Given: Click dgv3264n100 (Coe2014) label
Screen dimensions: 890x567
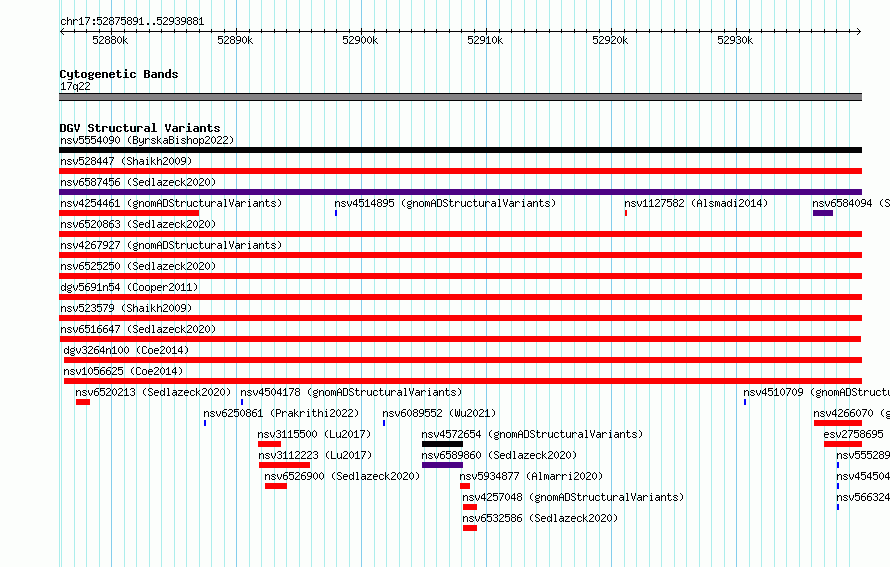Looking at the screenshot, I should [x=126, y=350].
